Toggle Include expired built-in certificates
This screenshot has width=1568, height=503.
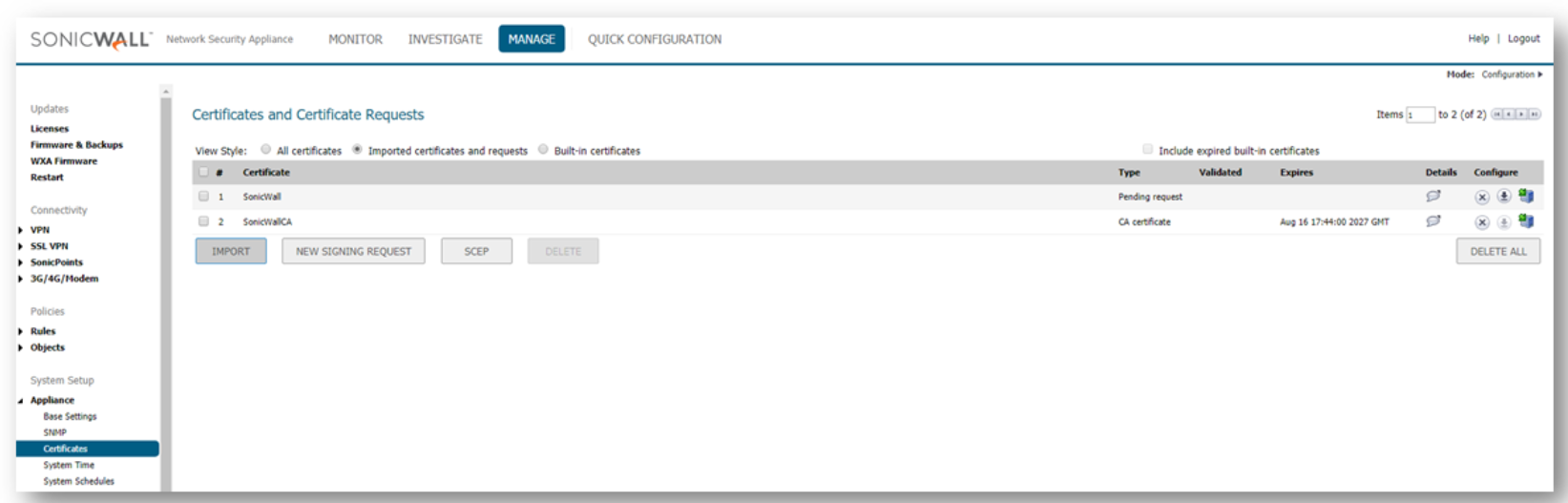click(x=1148, y=150)
